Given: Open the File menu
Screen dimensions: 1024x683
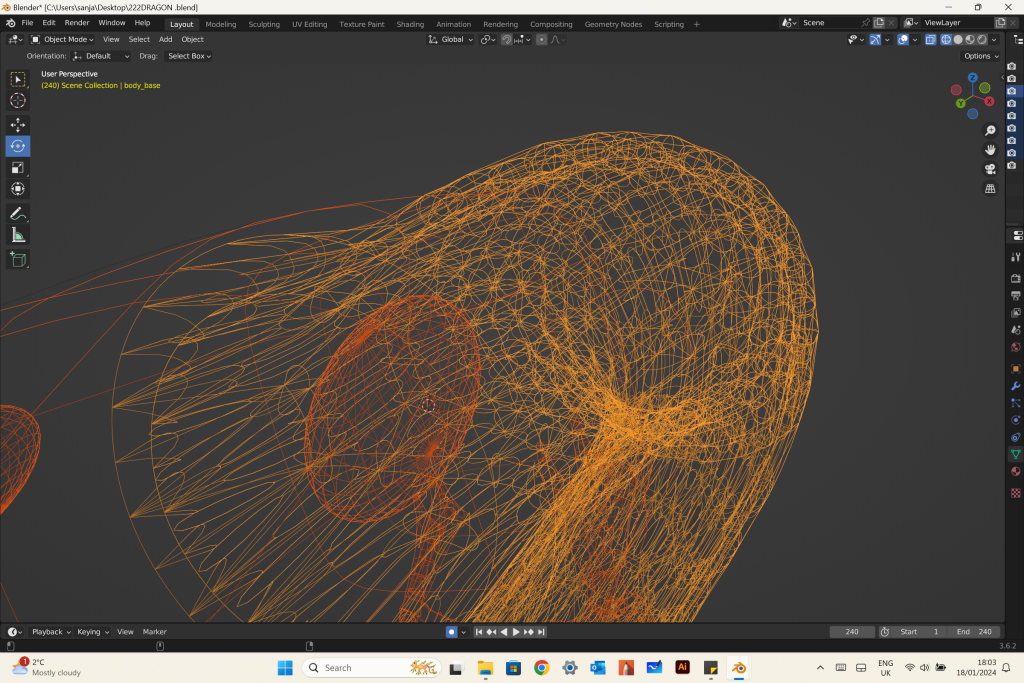Looking at the screenshot, I should [x=27, y=23].
